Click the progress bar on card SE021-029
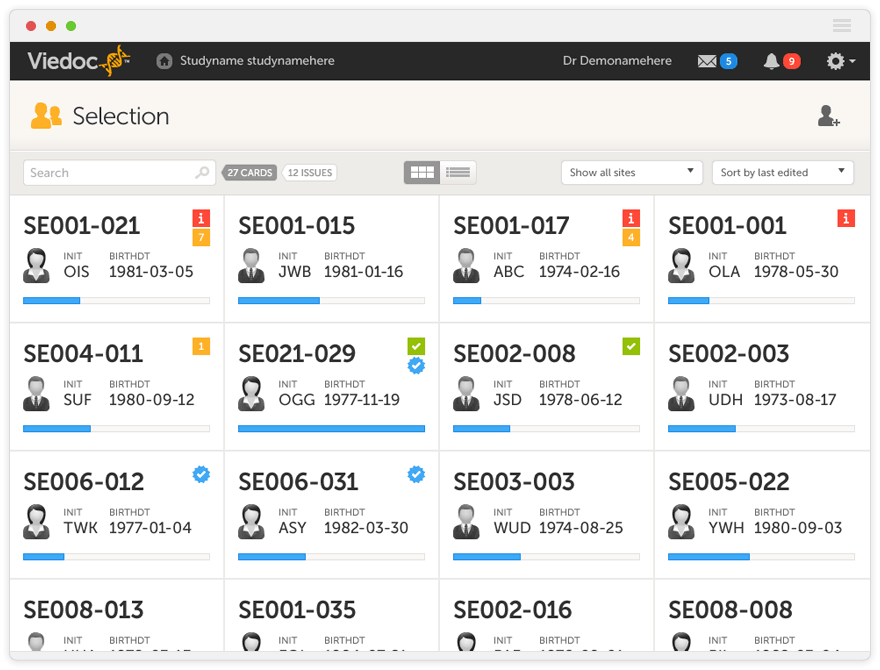The height and width of the screenshot is (670, 880). click(331, 429)
